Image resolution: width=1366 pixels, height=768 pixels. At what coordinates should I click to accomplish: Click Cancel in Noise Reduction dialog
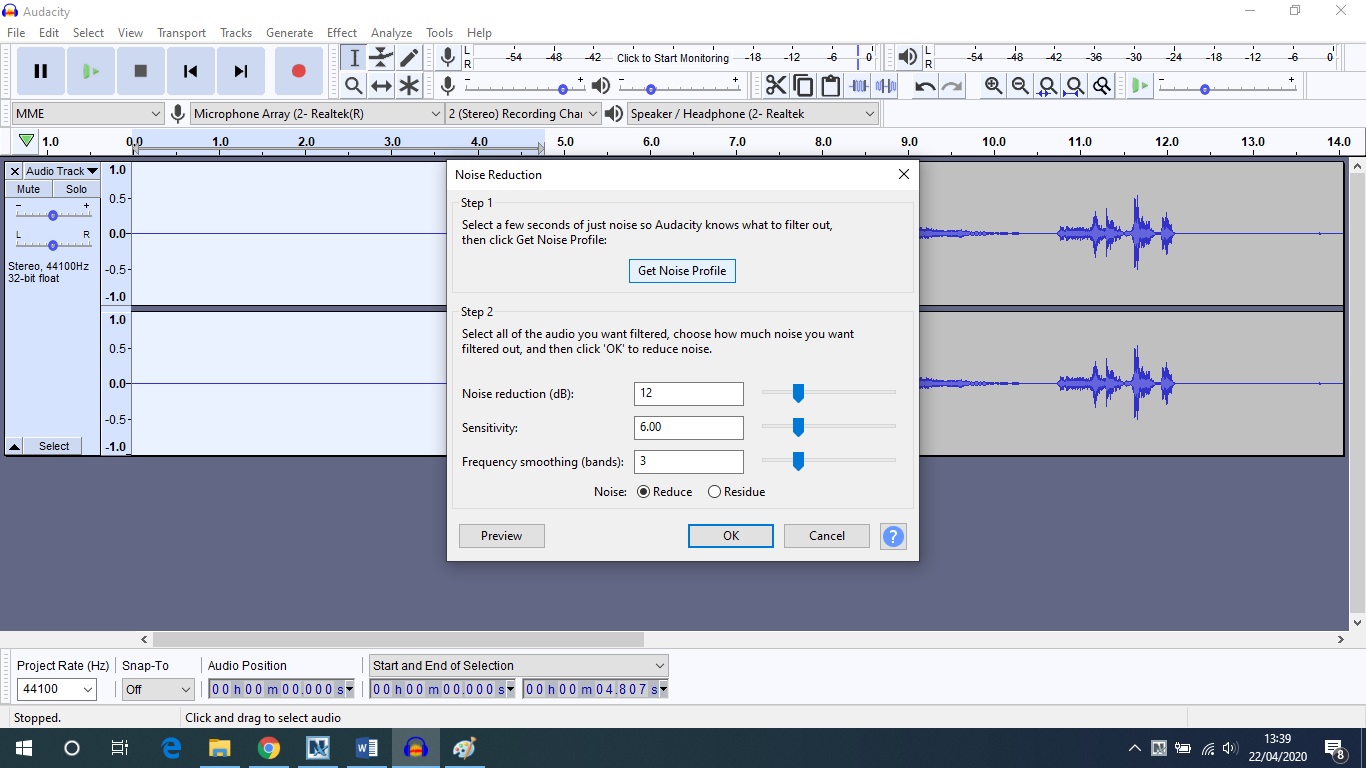[827, 536]
